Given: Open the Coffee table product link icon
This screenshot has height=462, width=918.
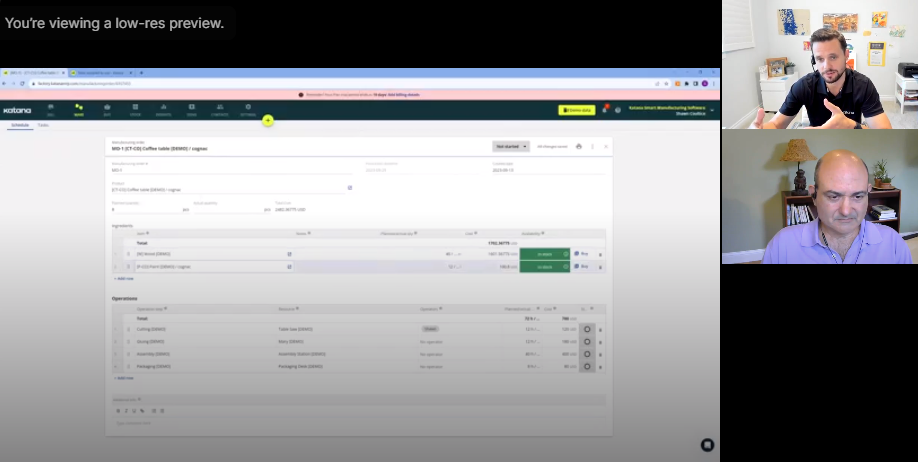Looking at the screenshot, I should point(350,188).
